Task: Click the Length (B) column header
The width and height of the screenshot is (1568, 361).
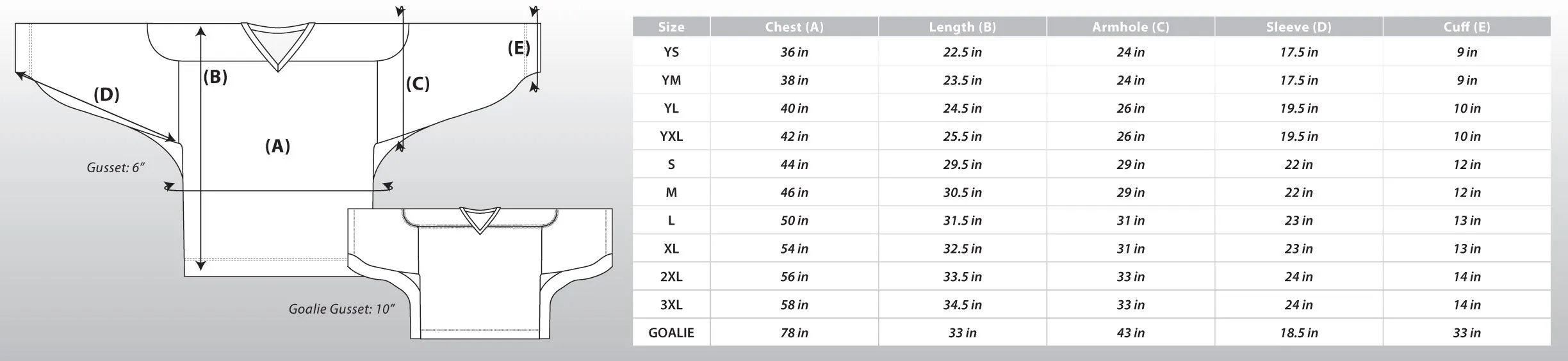Action: (x=962, y=27)
